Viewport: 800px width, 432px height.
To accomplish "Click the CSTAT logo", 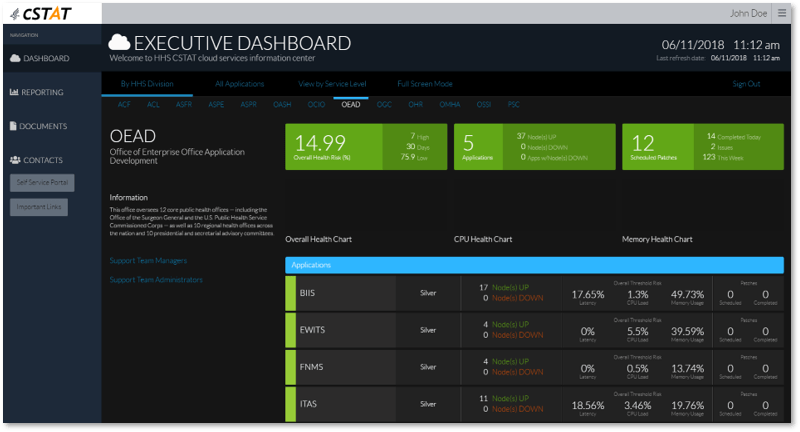I will pos(41,14).
